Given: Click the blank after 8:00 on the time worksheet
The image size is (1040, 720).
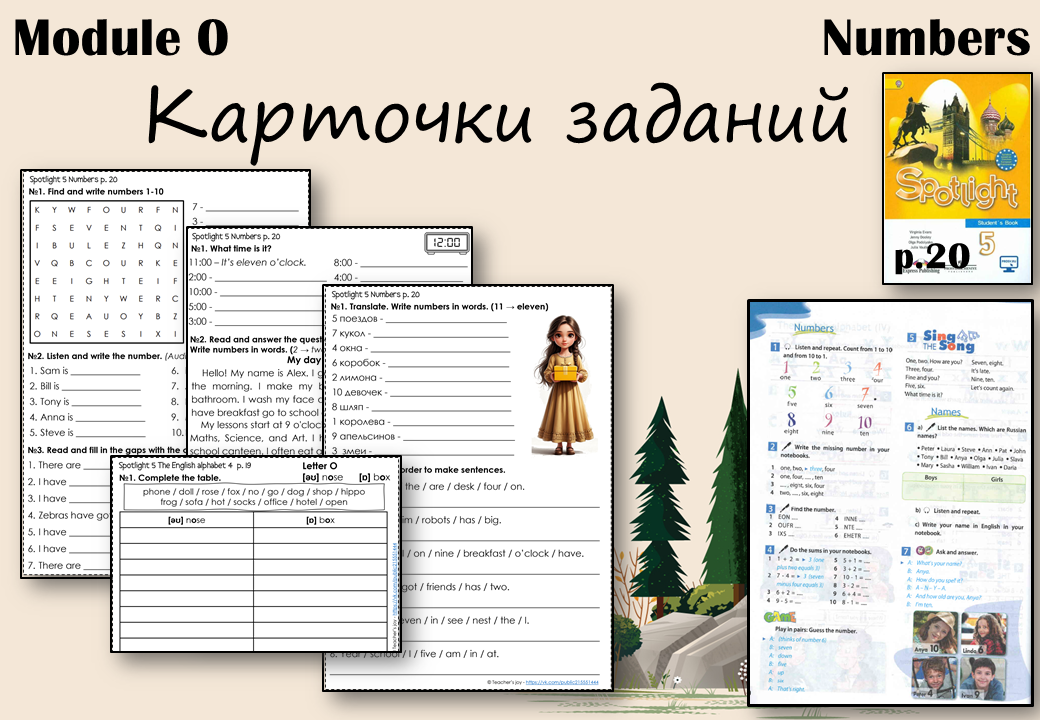Looking at the screenshot, I should tap(413, 263).
